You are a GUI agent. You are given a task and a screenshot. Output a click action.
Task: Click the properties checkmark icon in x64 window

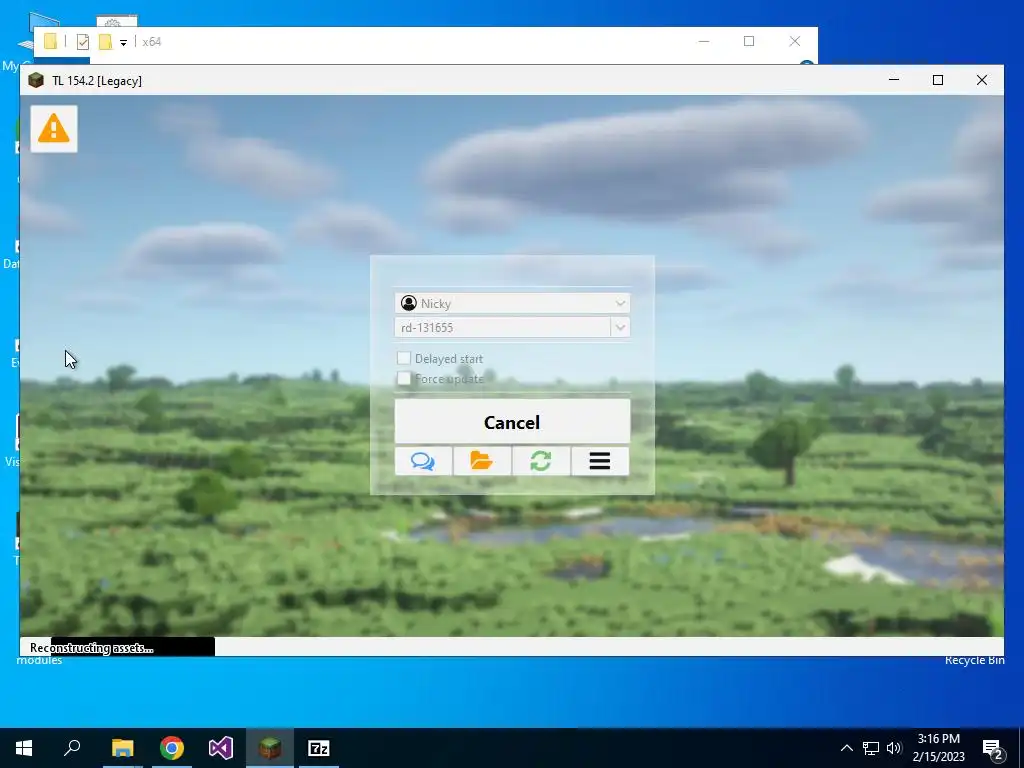83,42
